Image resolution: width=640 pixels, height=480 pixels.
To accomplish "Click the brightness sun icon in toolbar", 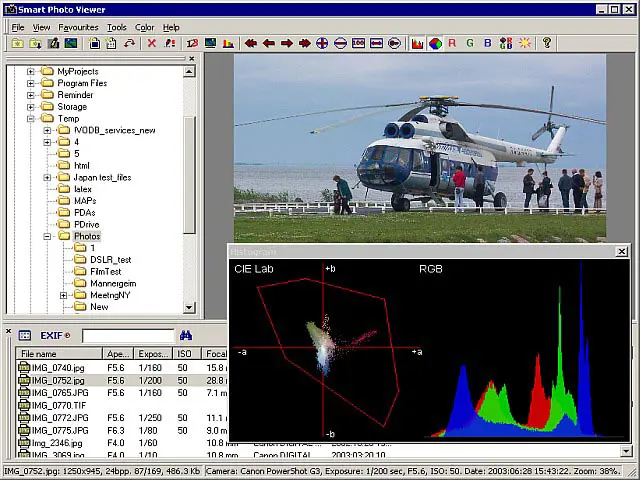I will pyautogui.click(x=524, y=44).
